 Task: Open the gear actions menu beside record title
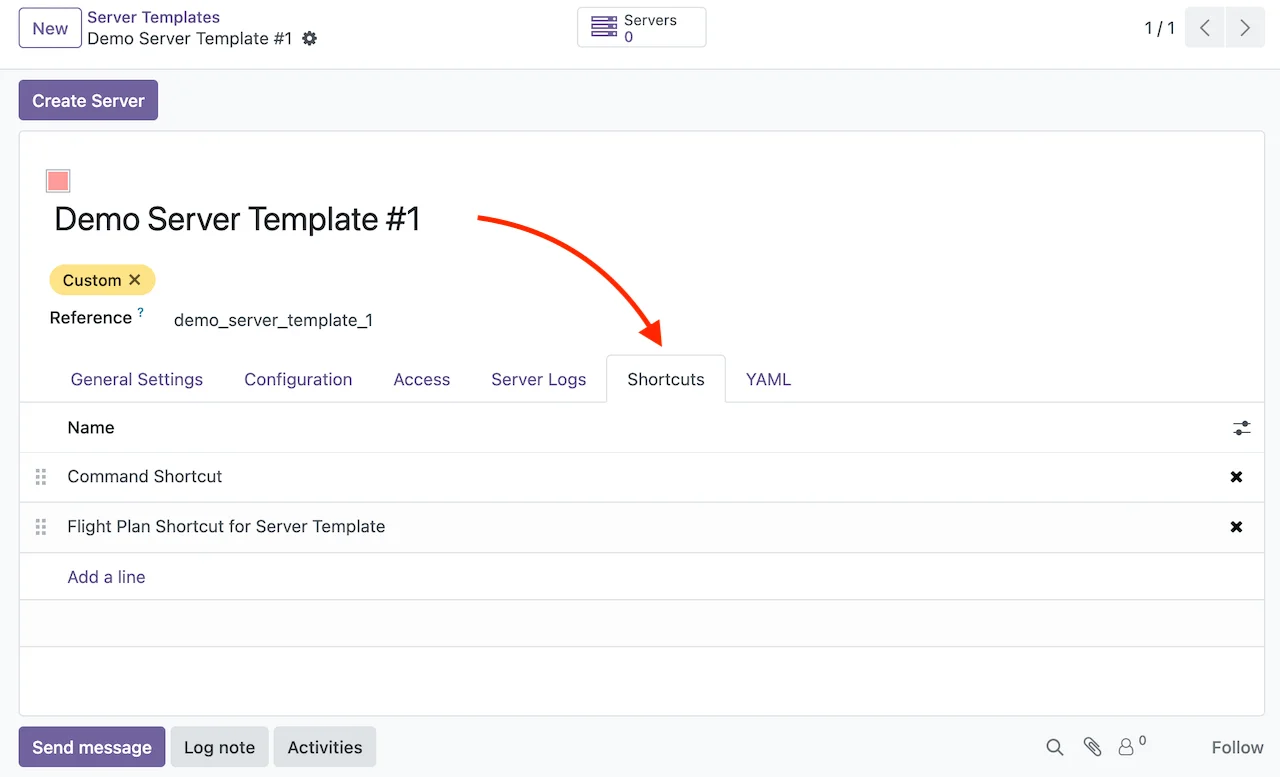click(x=310, y=38)
